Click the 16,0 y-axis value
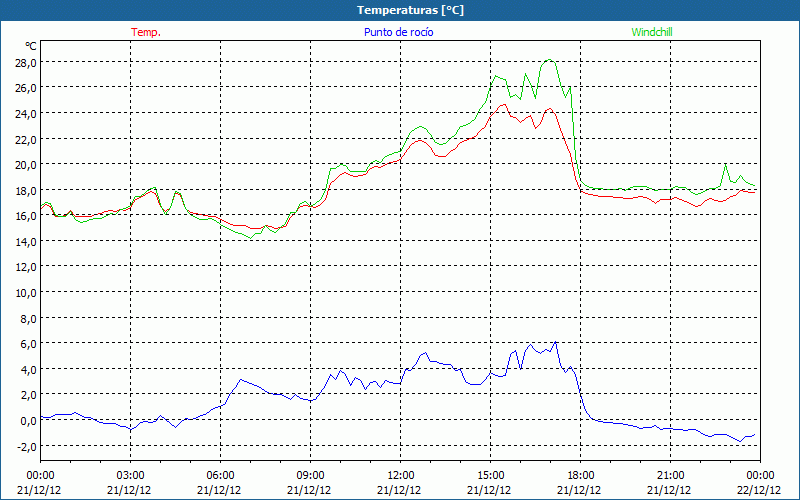800x500 pixels. point(25,216)
